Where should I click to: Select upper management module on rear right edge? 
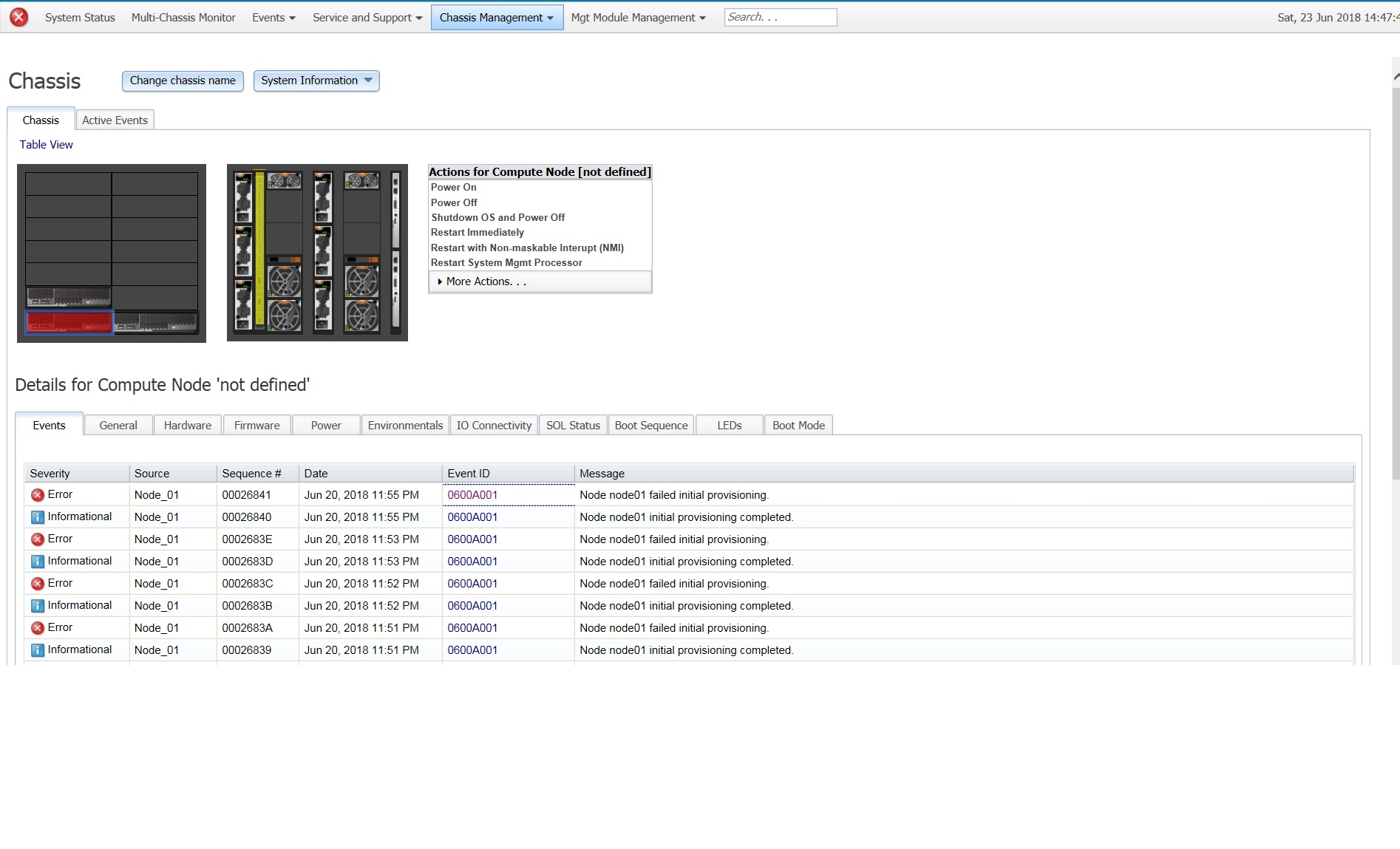395,211
